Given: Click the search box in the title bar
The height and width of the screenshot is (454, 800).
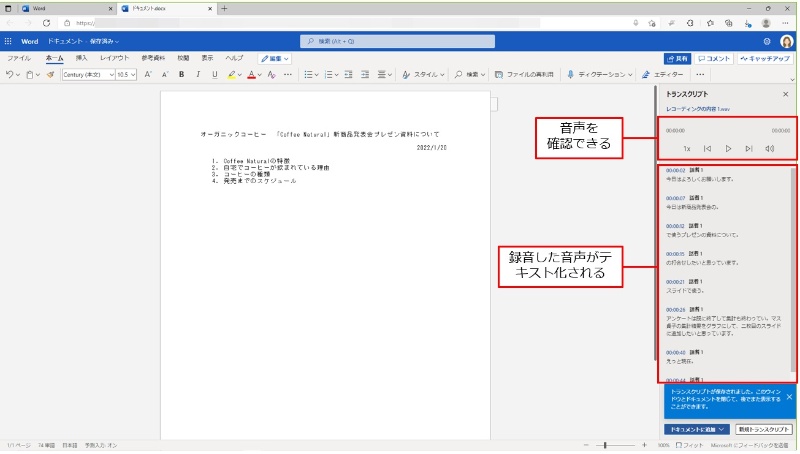Looking at the screenshot, I should pos(400,41).
